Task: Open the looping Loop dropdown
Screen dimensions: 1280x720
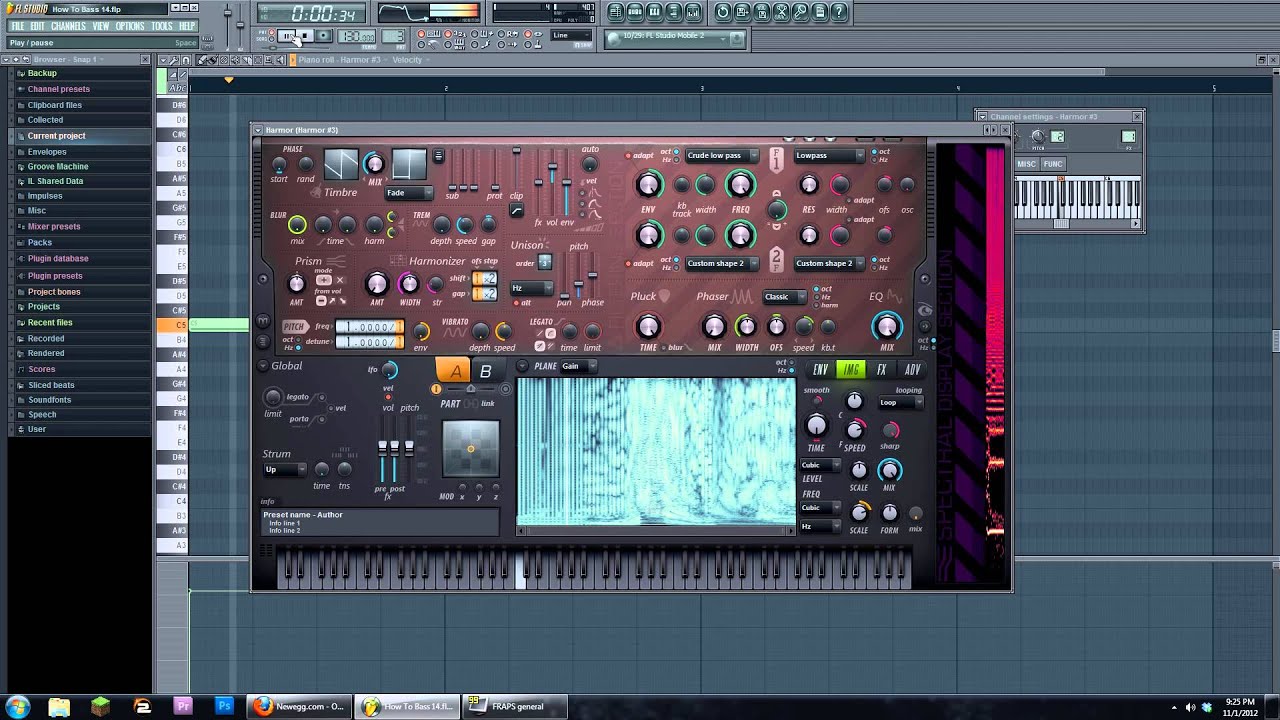Action: (900, 403)
